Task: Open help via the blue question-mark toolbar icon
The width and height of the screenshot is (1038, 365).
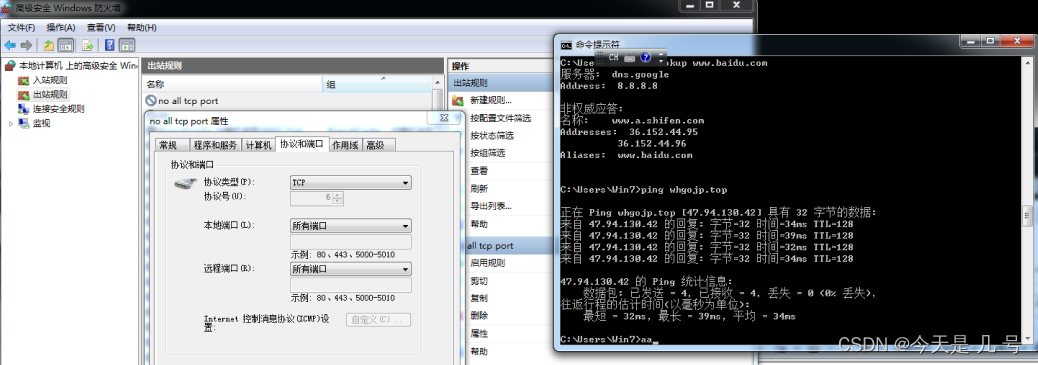Action: pos(110,45)
